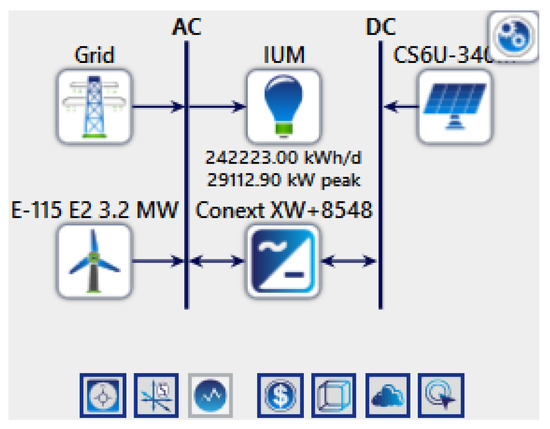This screenshot has width=550, height=429.
Task: Click the IUM load name label
Action: (284, 55)
